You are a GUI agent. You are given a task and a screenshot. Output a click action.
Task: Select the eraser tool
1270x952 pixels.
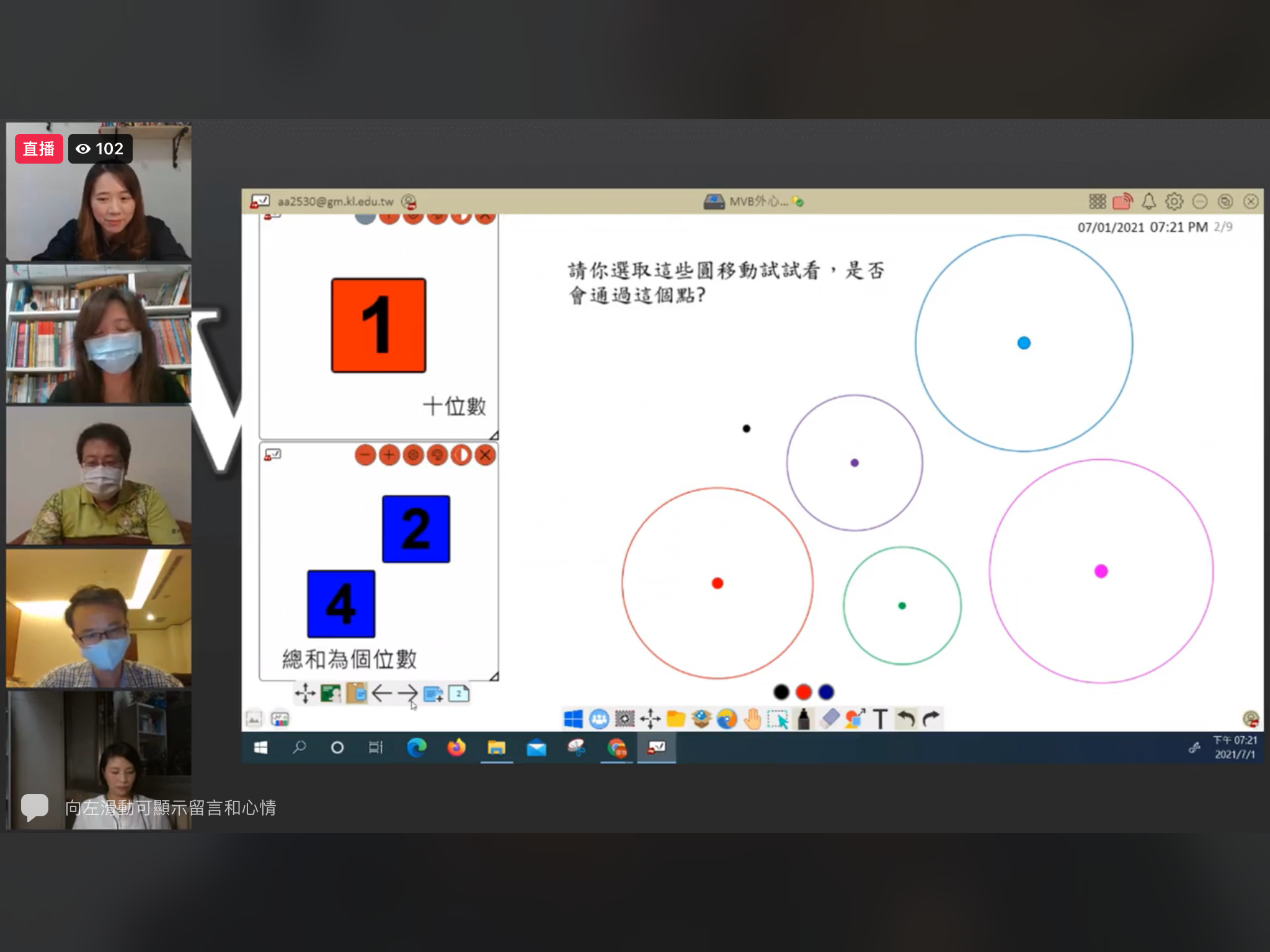[x=829, y=719]
